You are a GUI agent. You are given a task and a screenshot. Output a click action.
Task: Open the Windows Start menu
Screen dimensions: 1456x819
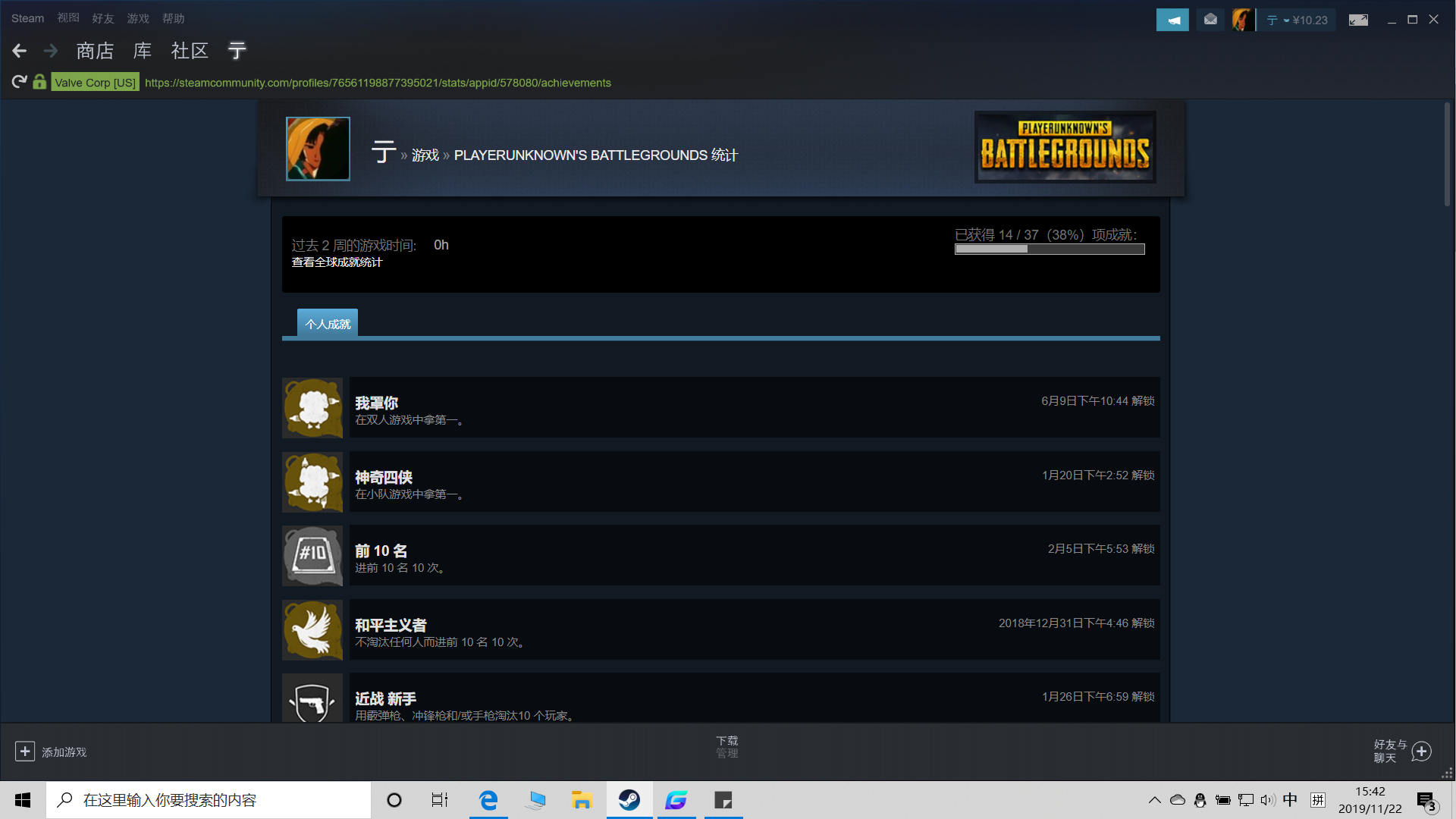(23, 800)
